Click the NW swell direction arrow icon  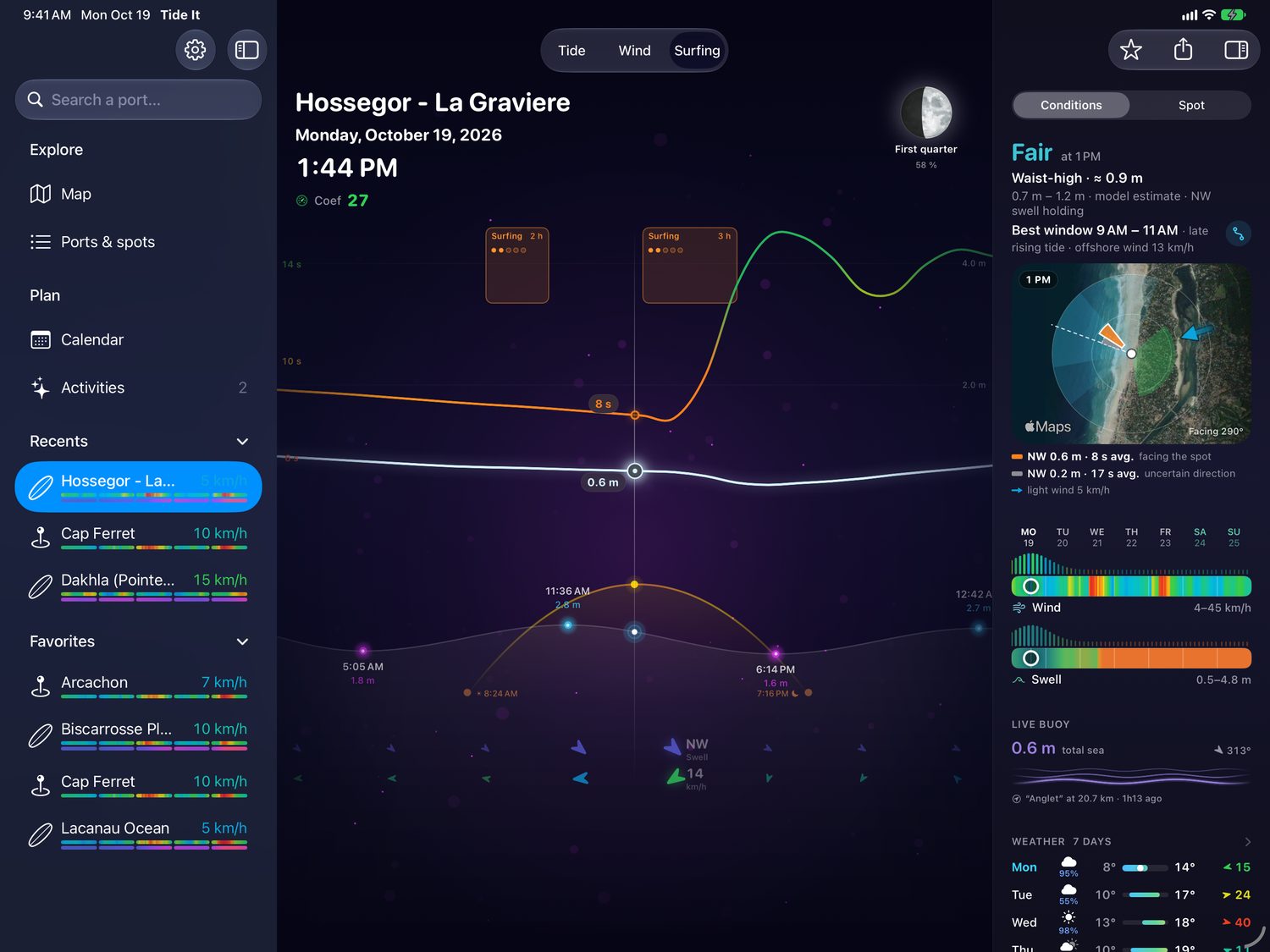pyautogui.click(x=672, y=746)
